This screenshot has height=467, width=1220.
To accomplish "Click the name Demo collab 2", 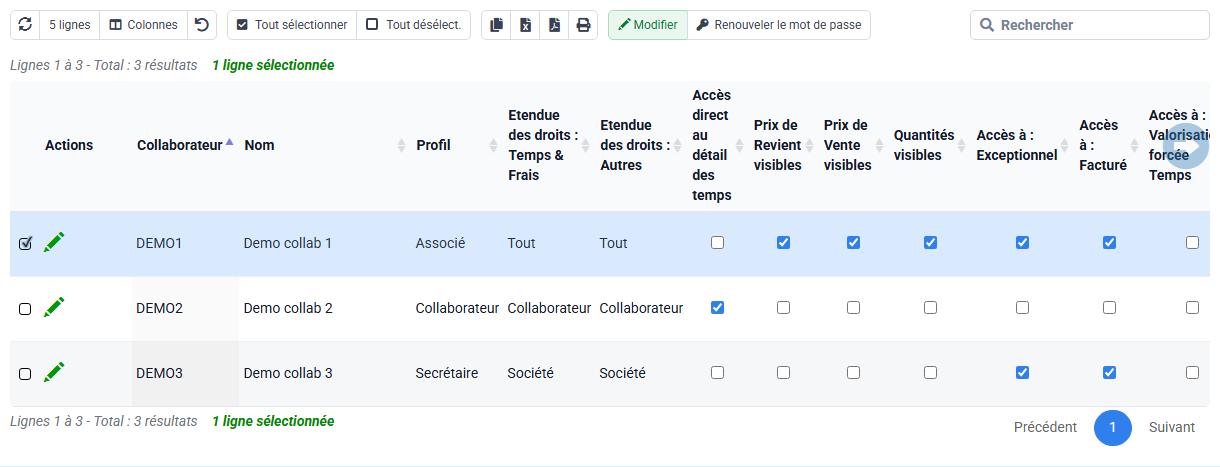I will coord(288,308).
